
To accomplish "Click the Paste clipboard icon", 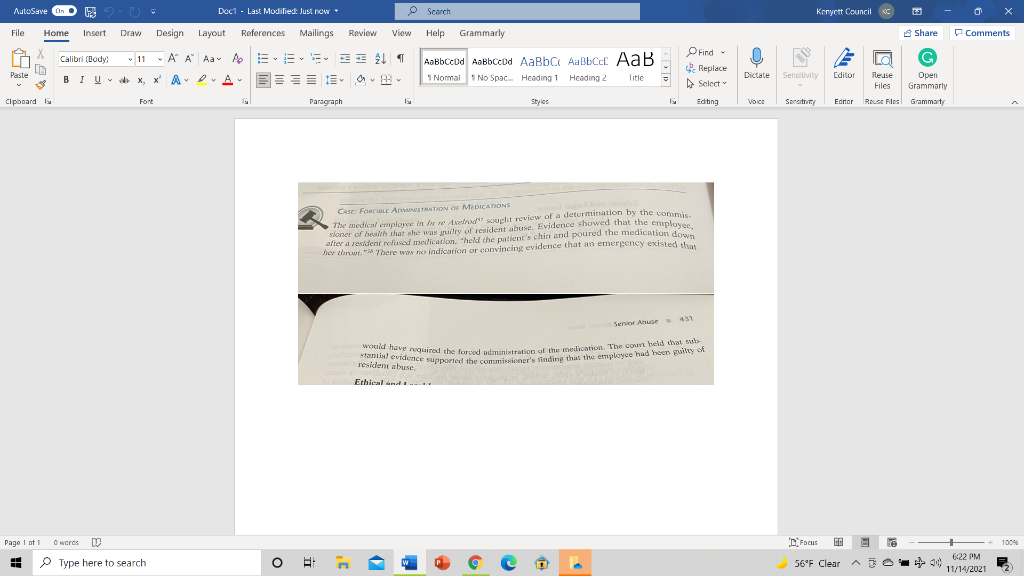I will 20,59.
